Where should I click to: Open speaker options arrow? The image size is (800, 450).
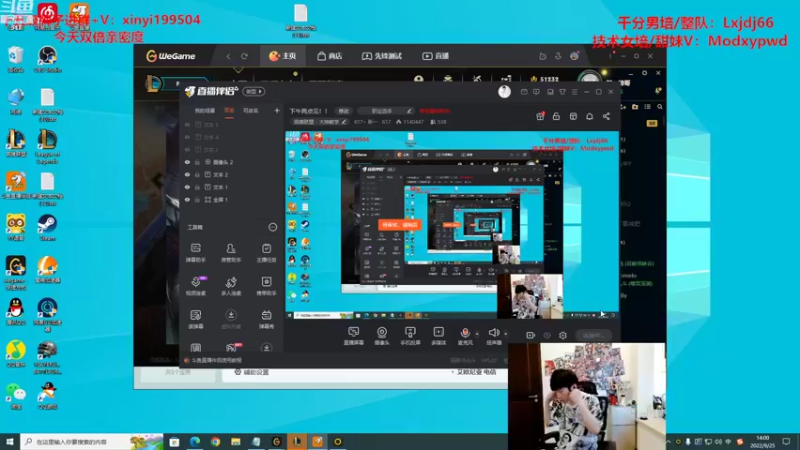[x=506, y=334]
